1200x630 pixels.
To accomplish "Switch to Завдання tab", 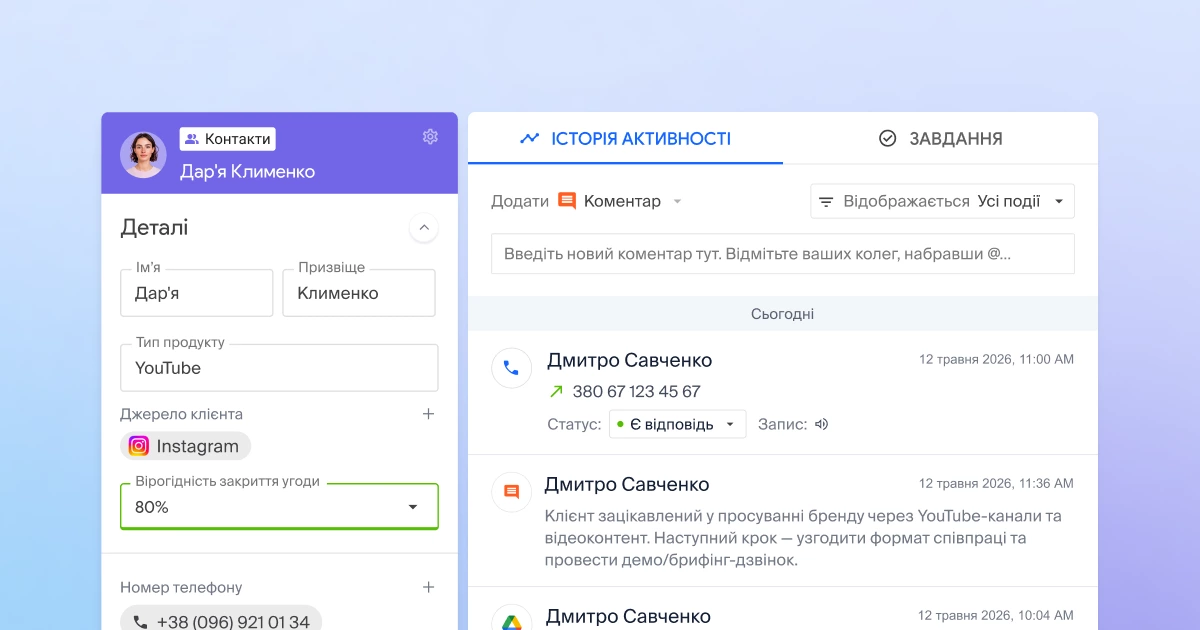I will pos(940,138).
